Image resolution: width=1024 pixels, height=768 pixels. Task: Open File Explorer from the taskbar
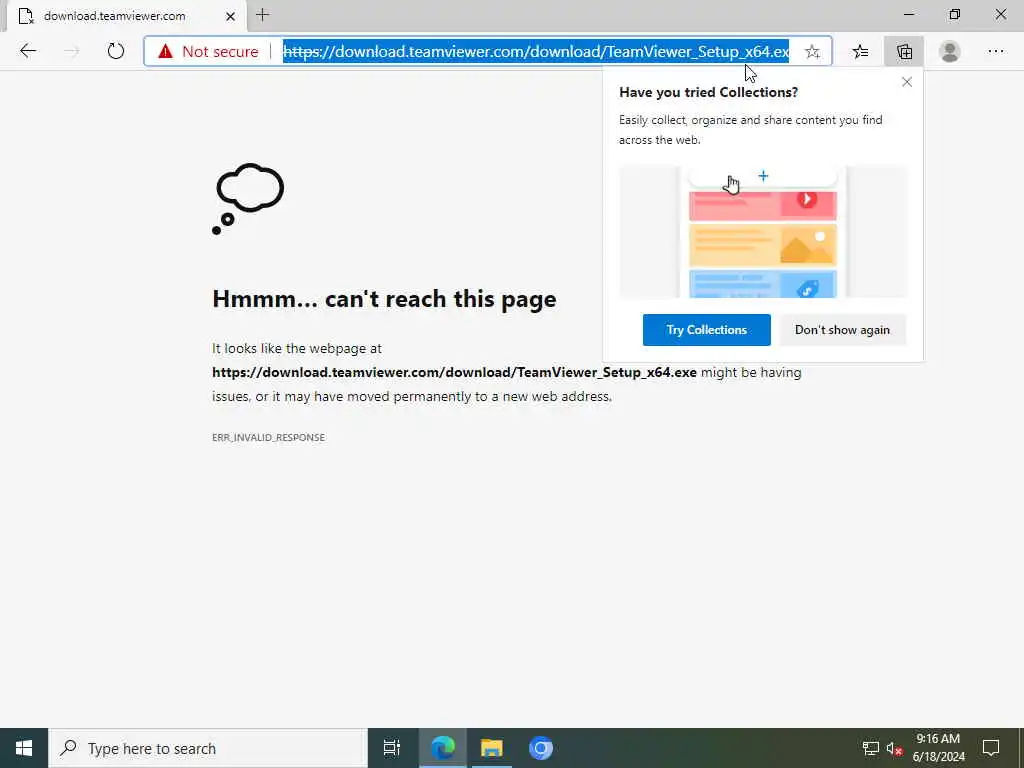tap(491, 748)
